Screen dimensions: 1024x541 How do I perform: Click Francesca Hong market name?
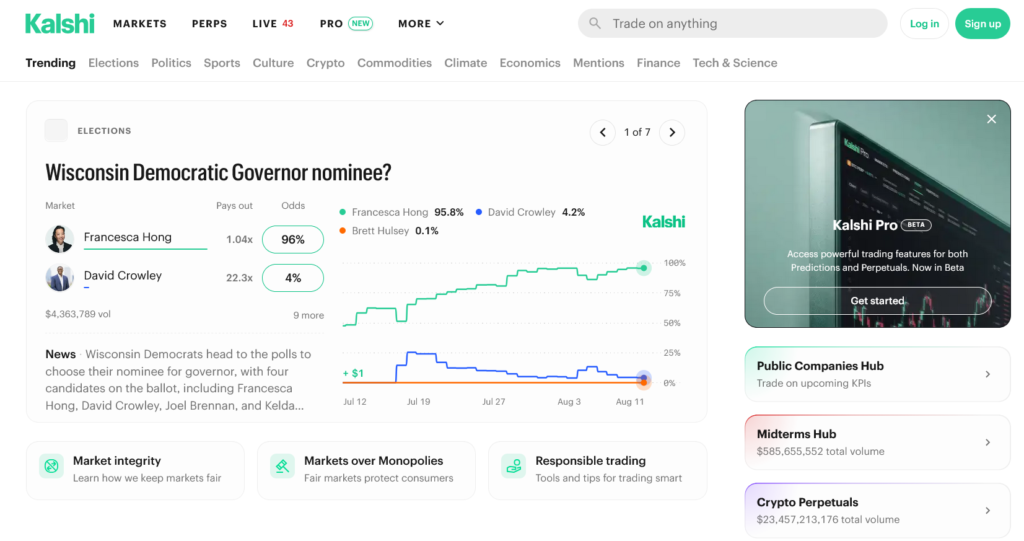[x=127, y=237]
